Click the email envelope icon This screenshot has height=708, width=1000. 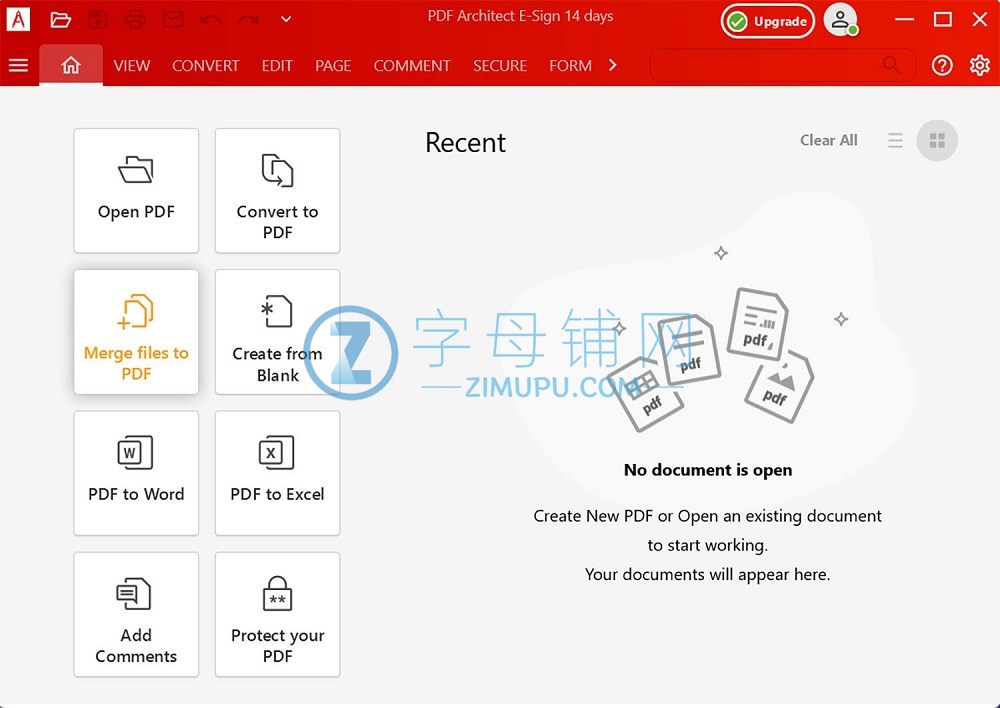pyautogui.click(x=172, y=20)
